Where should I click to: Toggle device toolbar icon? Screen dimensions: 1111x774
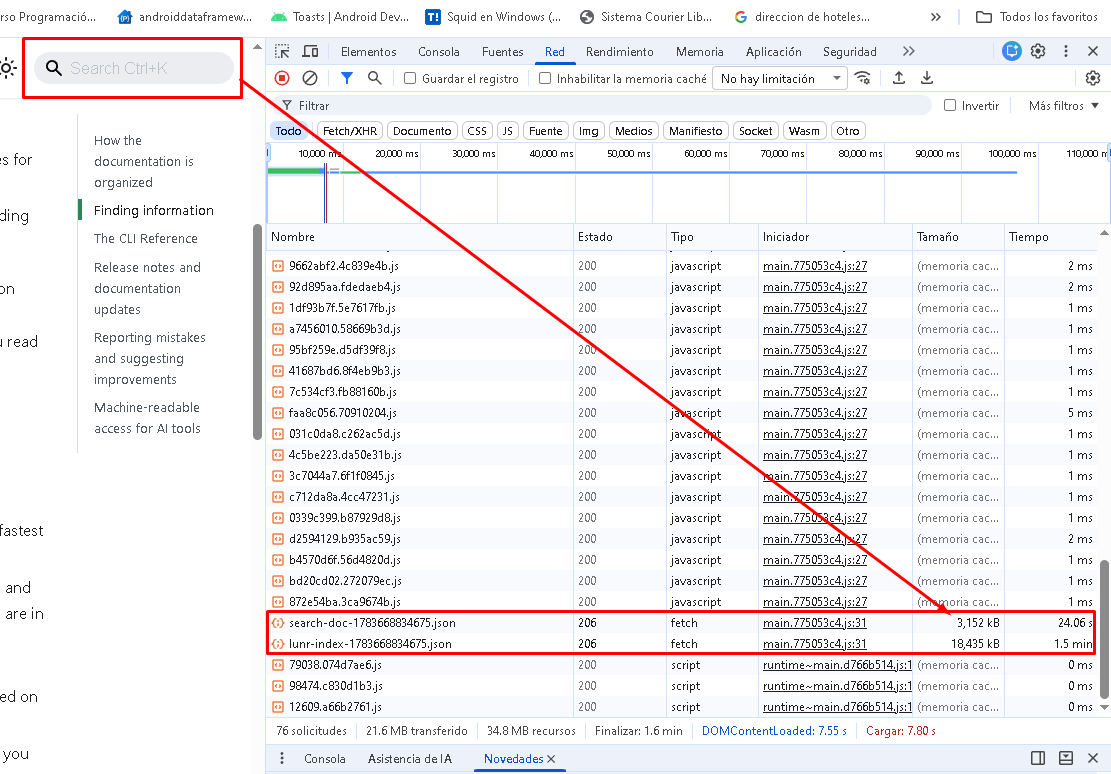tap(310, 51)
